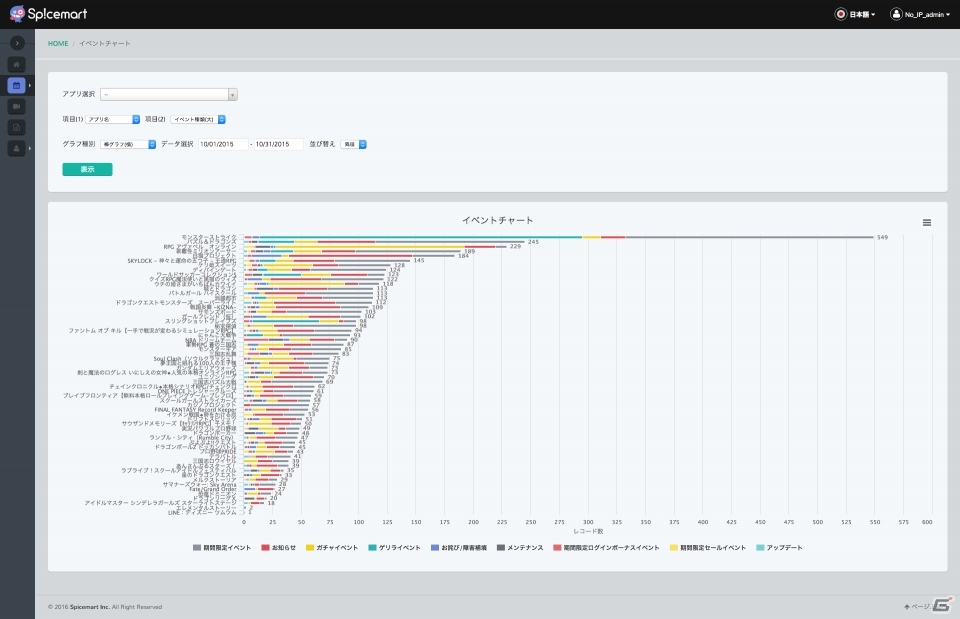Open the 項目(1) dropdown

pyautogui.click(x=113, y=119)
